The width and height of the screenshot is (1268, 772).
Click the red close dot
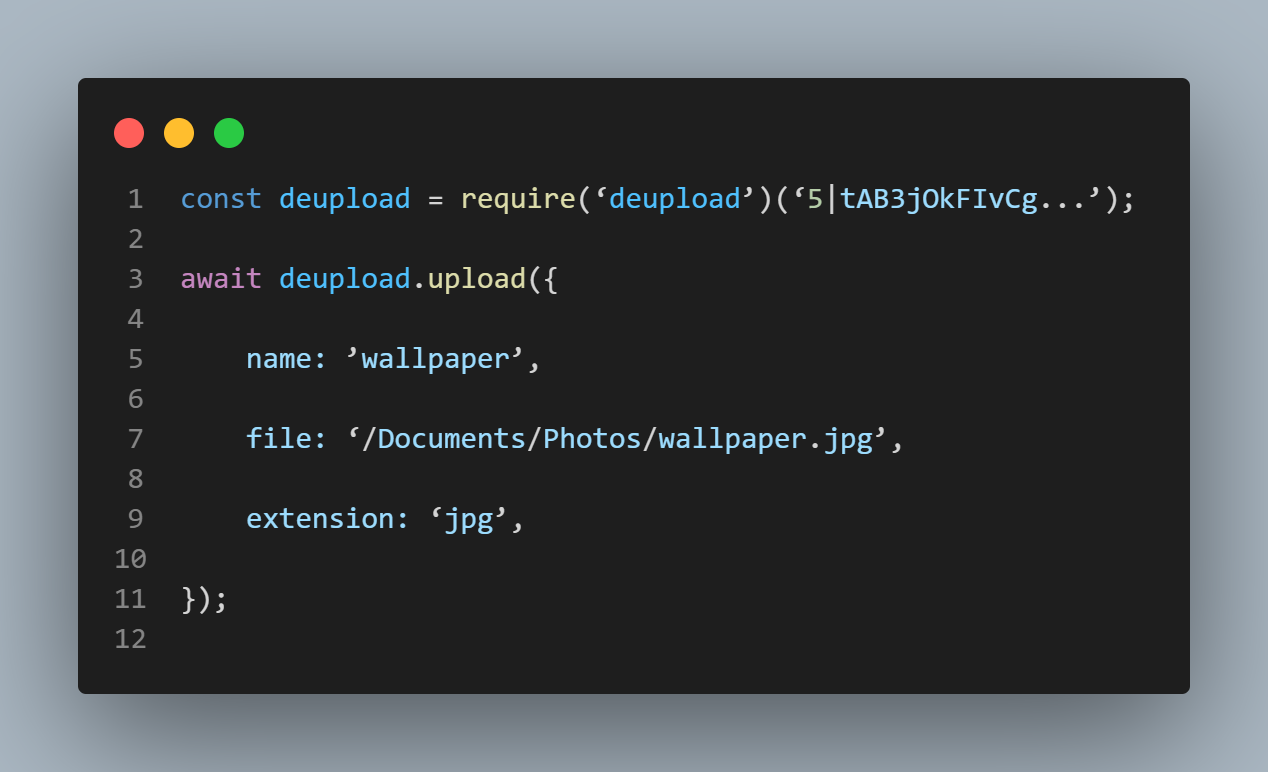[x=129, y=133]
